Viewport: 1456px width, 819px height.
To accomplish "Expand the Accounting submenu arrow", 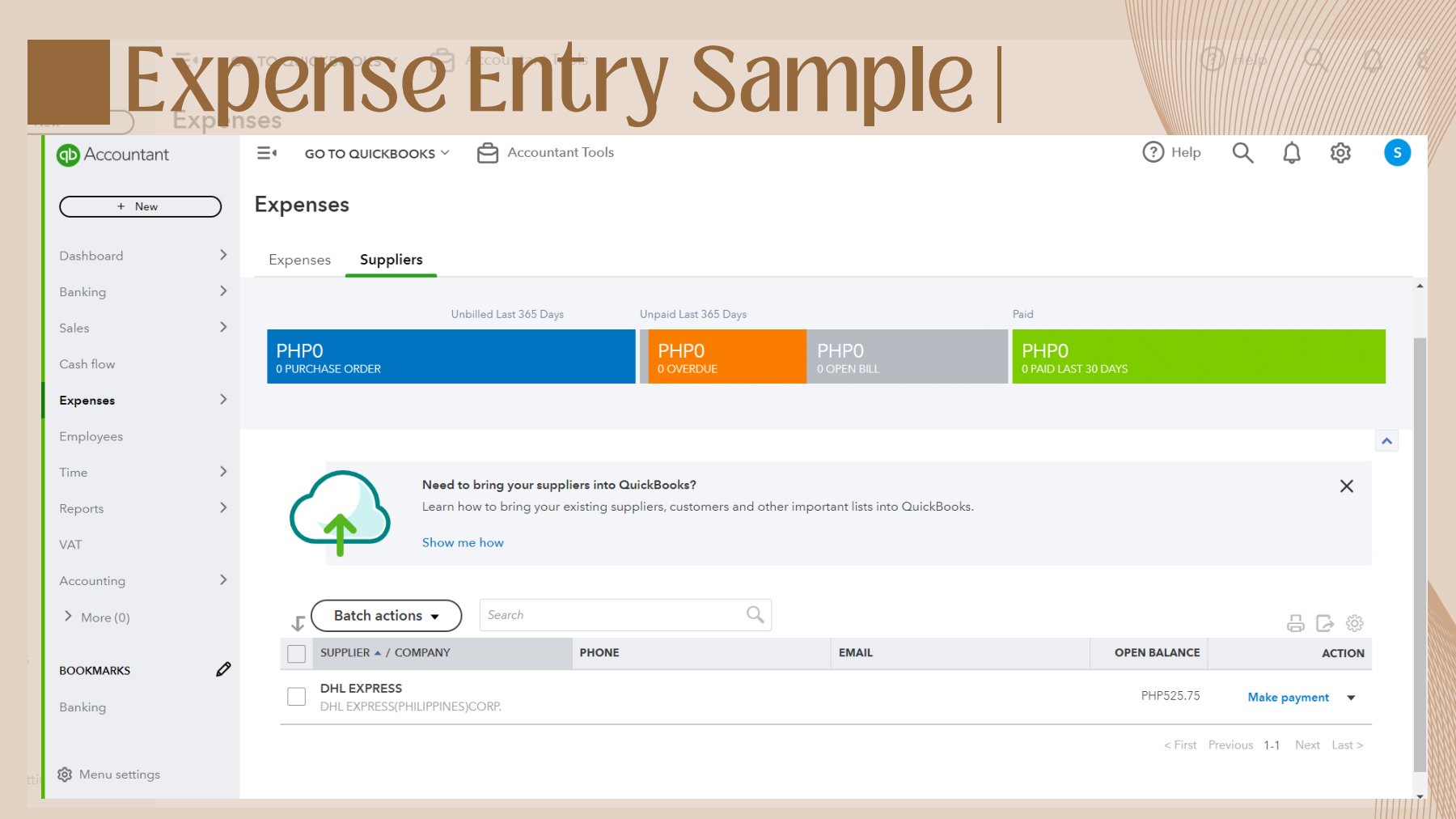I will pos(223,580).
